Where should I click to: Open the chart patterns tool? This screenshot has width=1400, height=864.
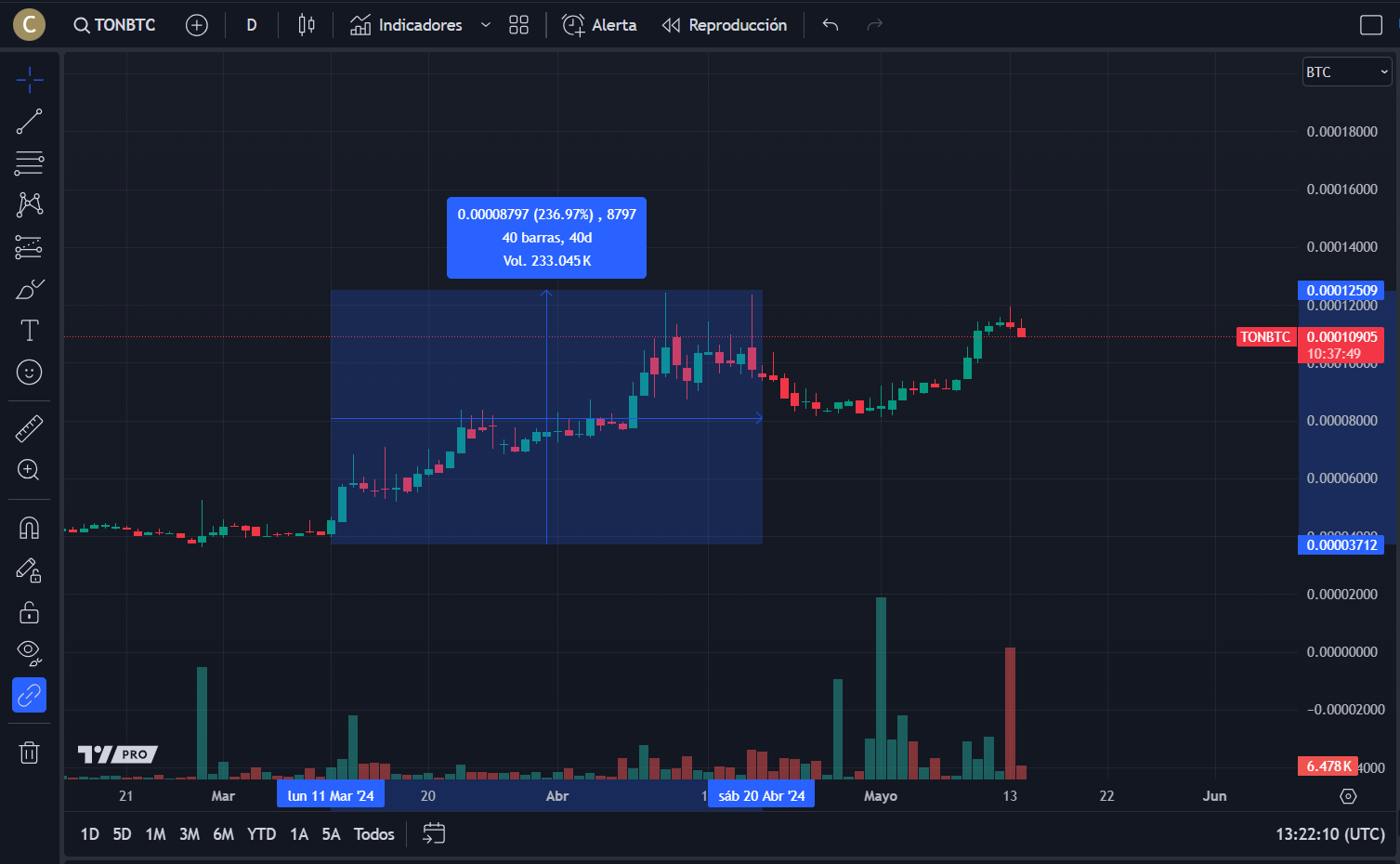[x=30, y=205]
